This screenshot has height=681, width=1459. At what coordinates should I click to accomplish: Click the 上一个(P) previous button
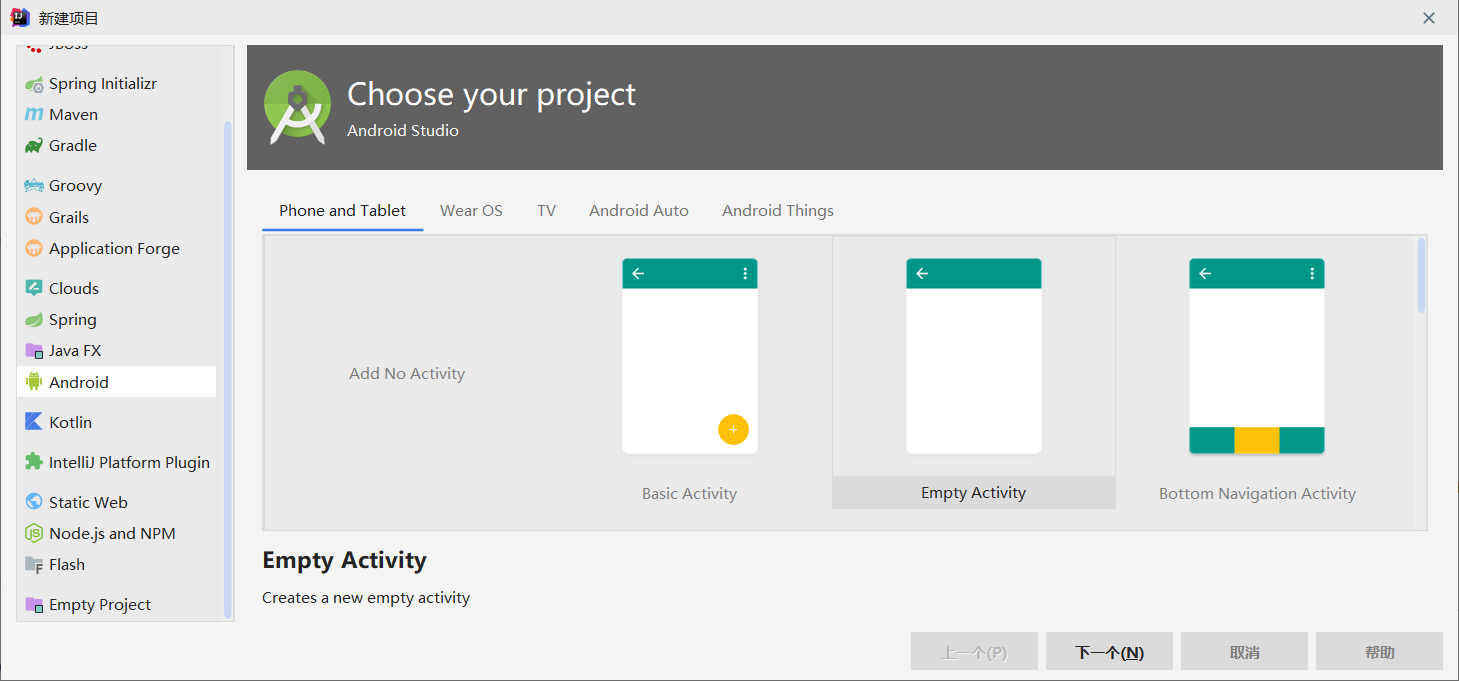[x=974, y=652]
